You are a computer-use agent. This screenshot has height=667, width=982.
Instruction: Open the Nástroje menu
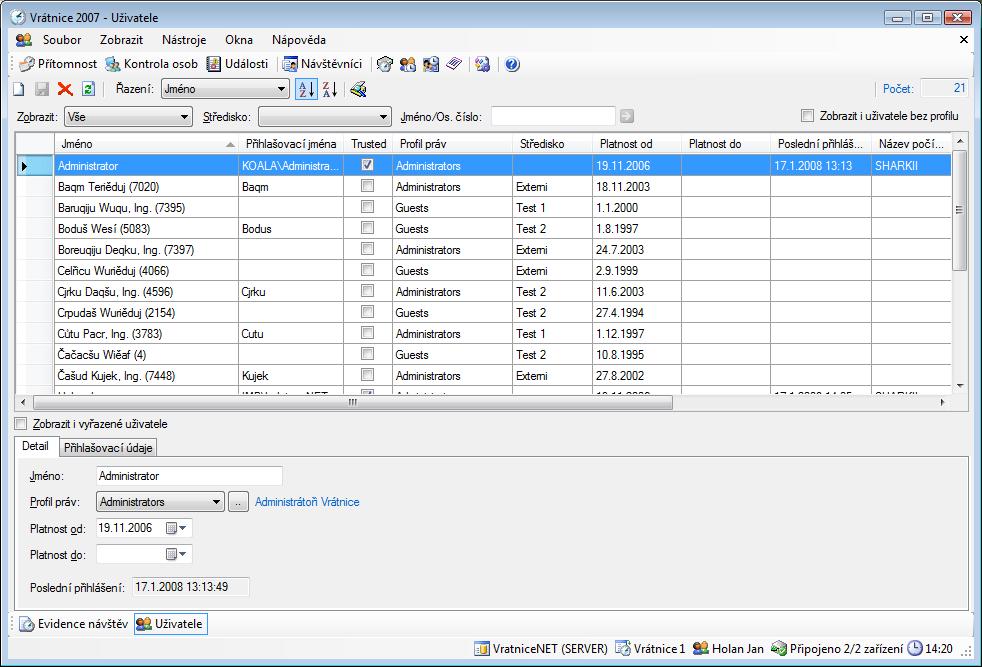(x=184, y=40)
